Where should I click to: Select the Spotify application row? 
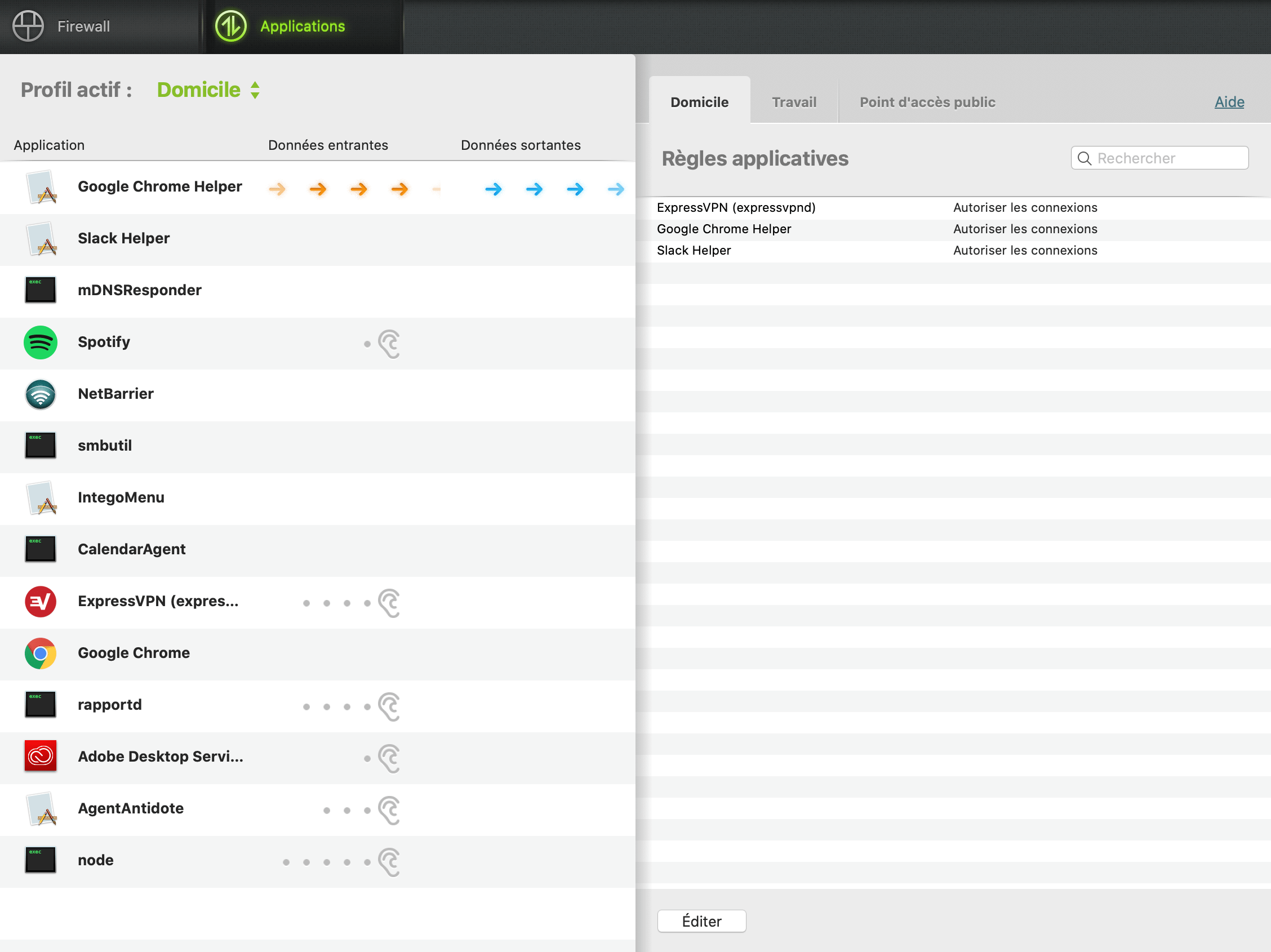tap(318, 343)
